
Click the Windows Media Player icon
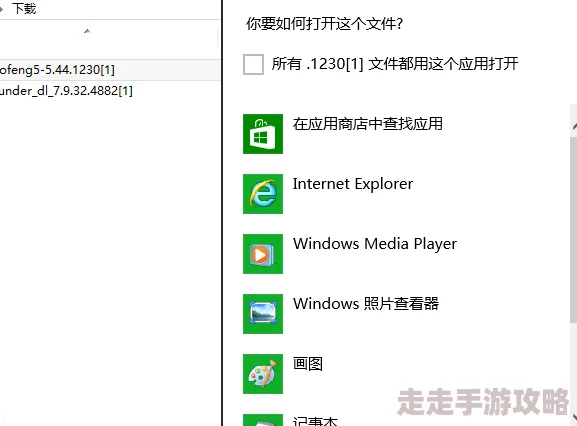[x=263, y=253]
